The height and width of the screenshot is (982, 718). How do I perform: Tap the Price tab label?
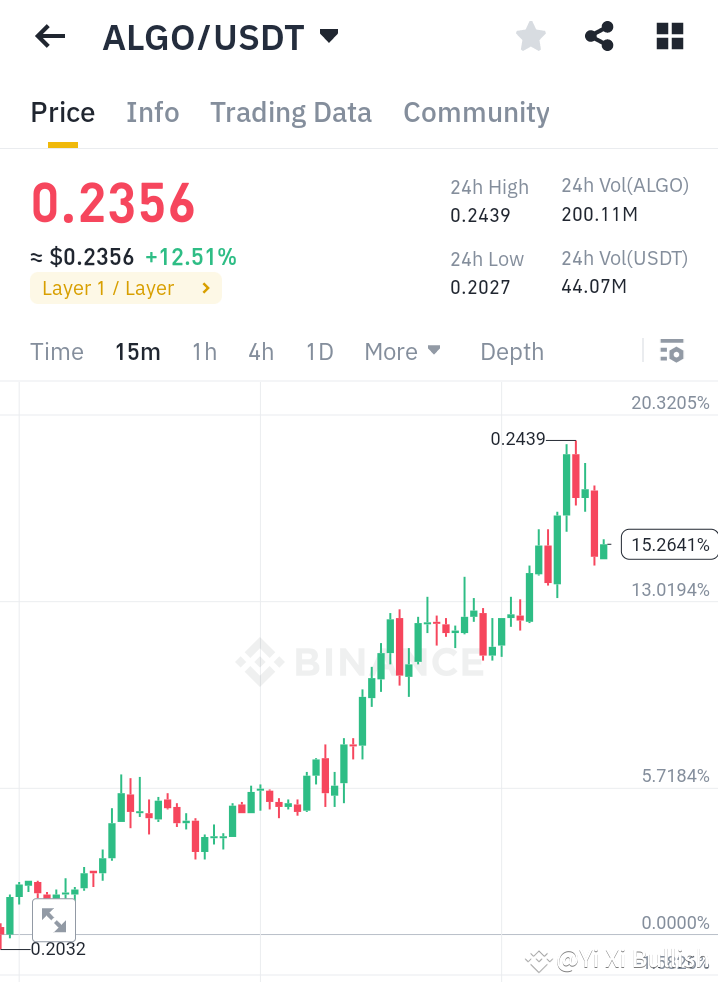coord(62,112)
